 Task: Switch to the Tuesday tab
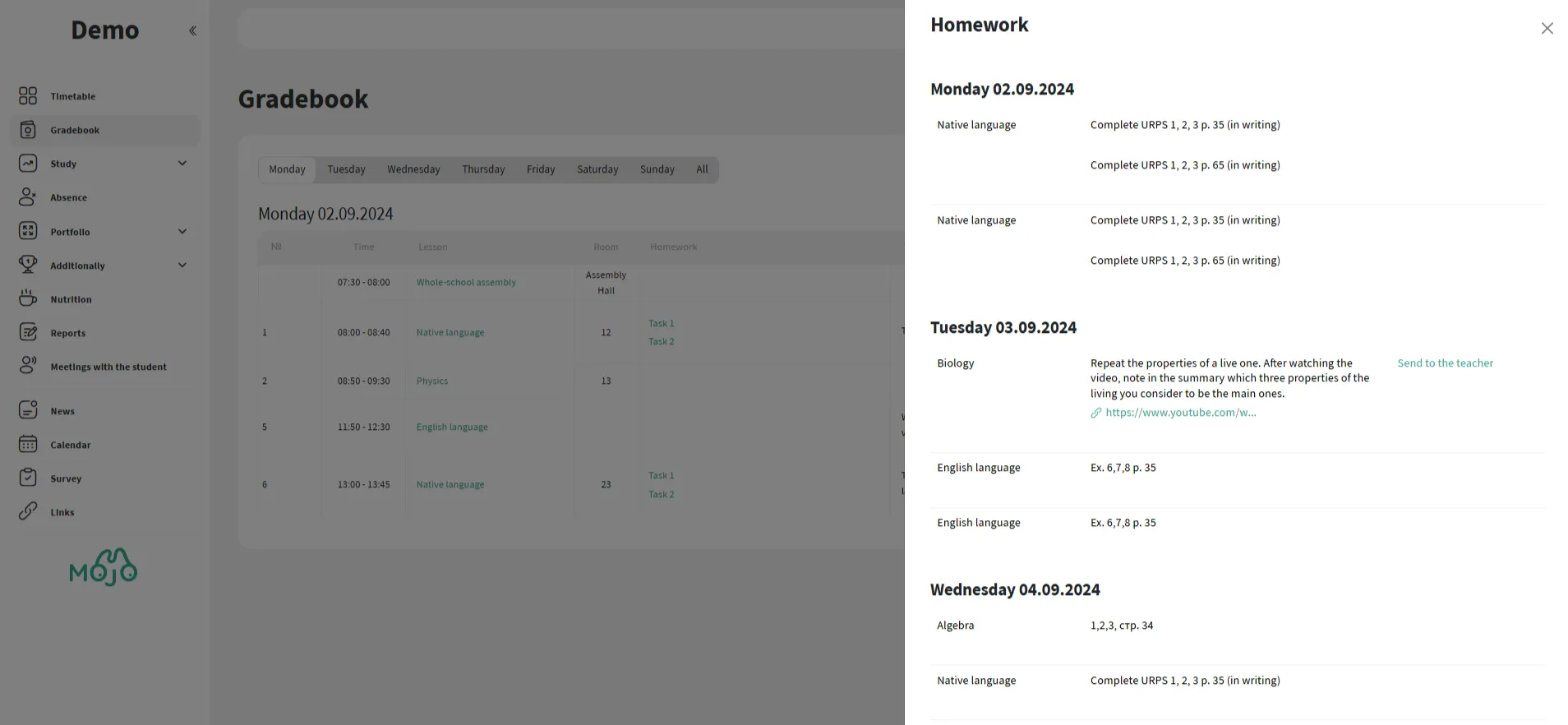pos(346,169)
